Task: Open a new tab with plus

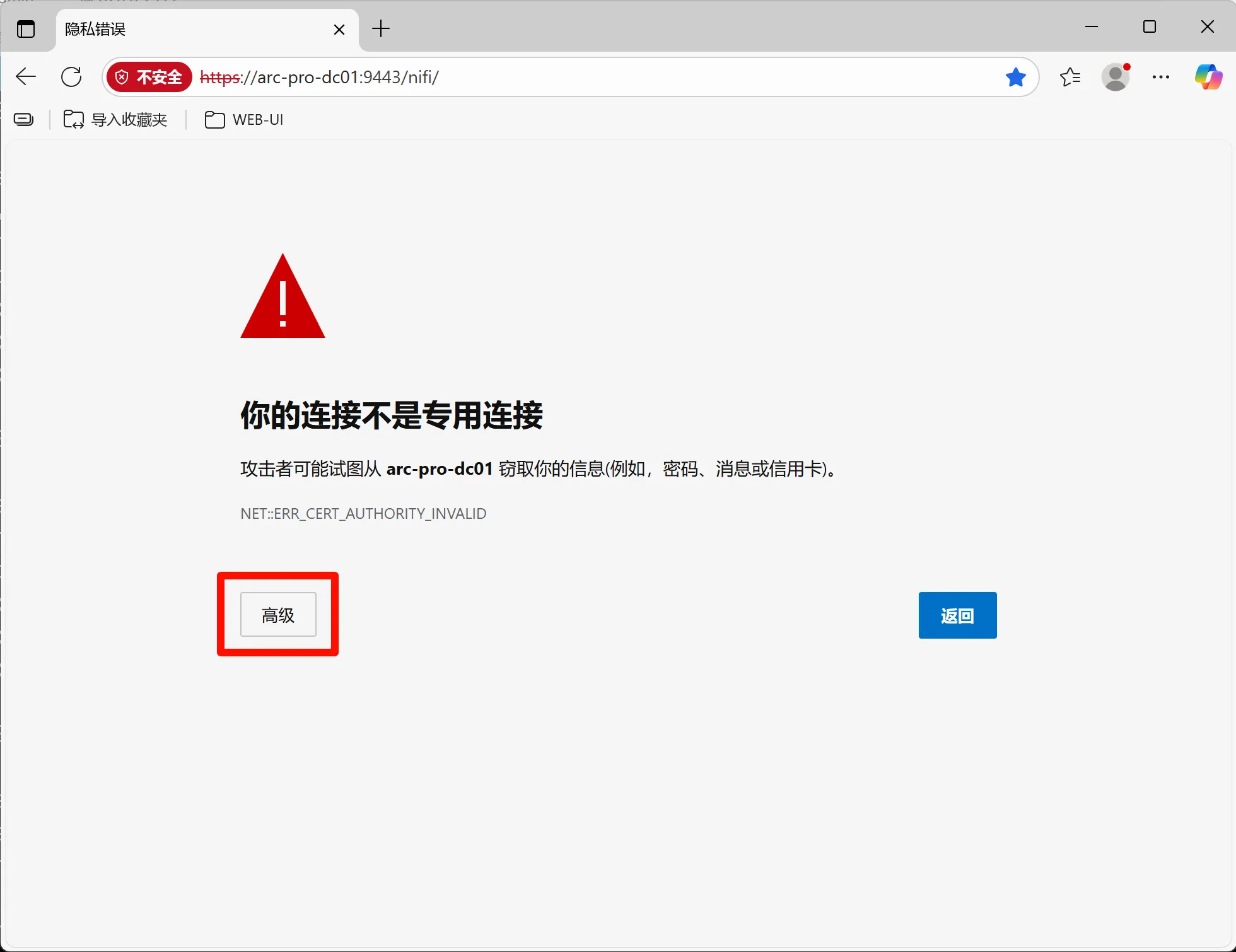Action: pyautogui.click(x=381, y=28)
